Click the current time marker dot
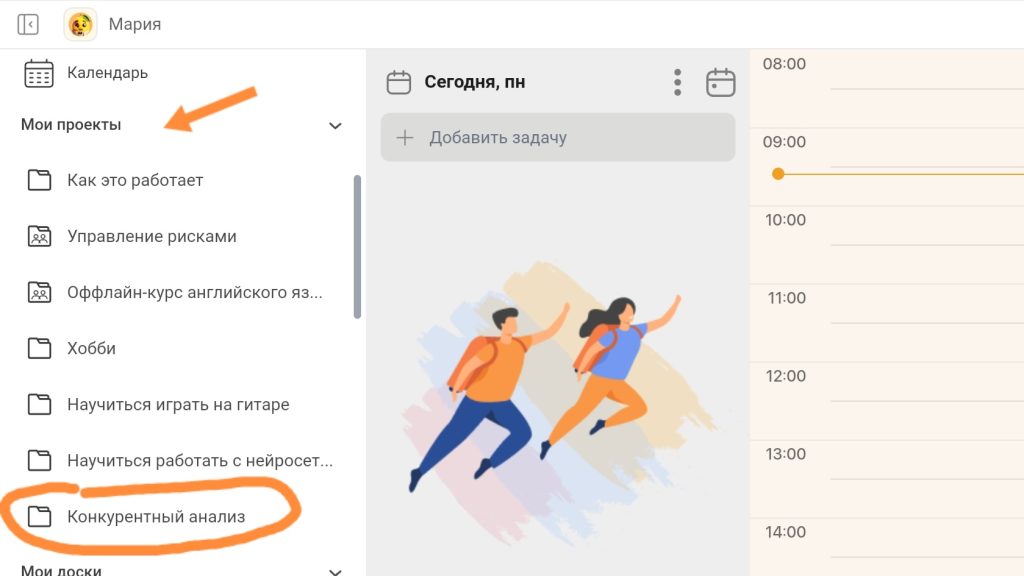This screenshot has width=1024, height=576. 778,174
